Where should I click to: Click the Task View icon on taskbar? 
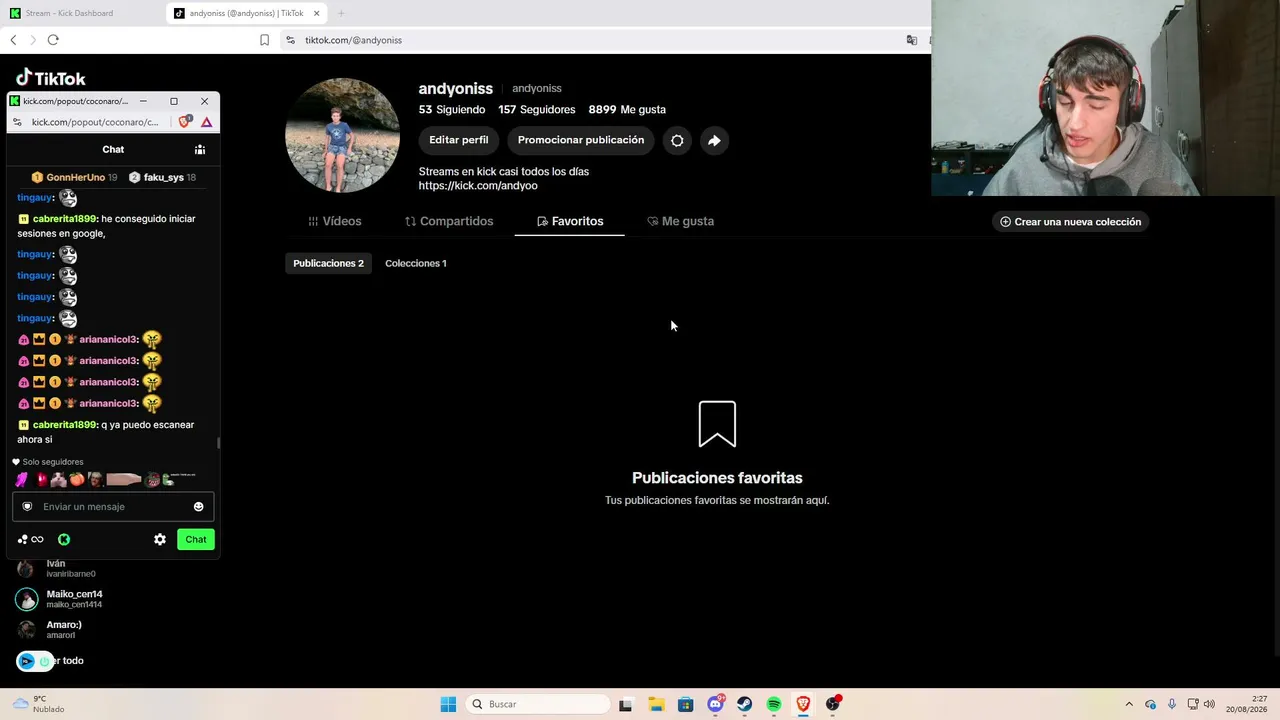626,704
